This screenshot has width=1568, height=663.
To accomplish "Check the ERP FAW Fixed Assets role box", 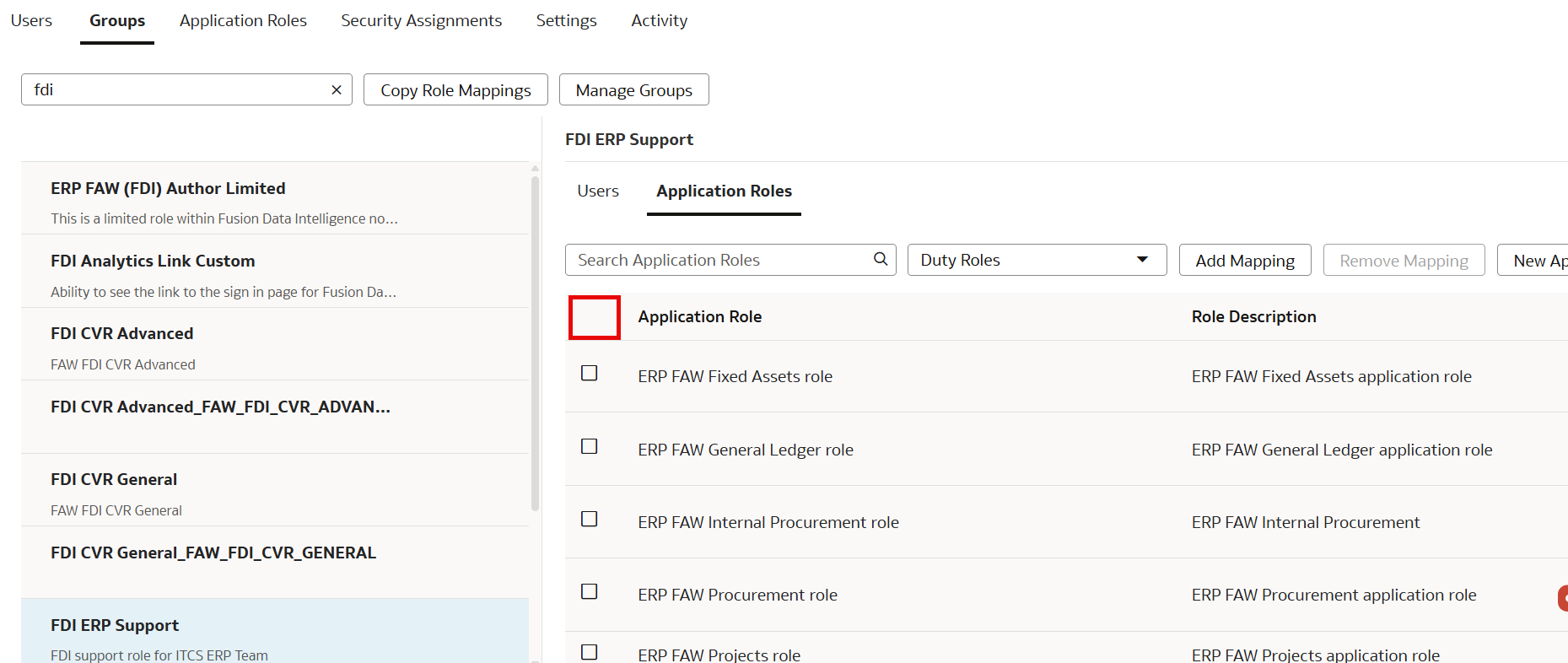I will [590, 373].
